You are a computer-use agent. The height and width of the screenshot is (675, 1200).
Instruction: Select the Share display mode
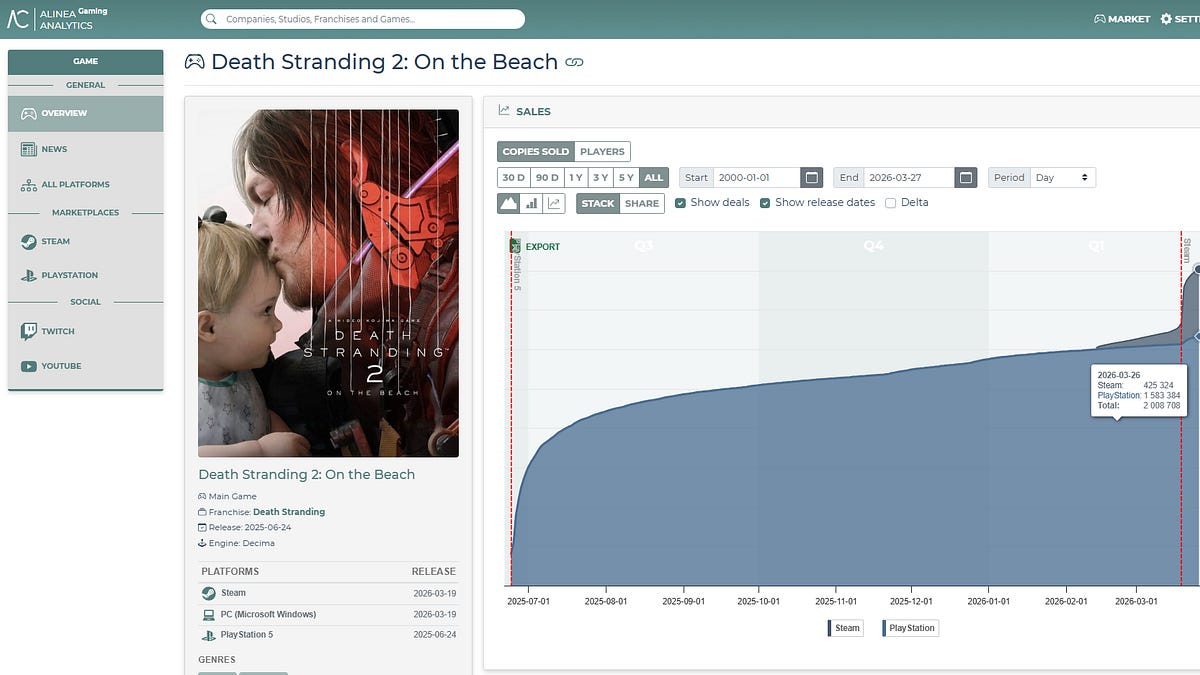click(x=642, y=203)
